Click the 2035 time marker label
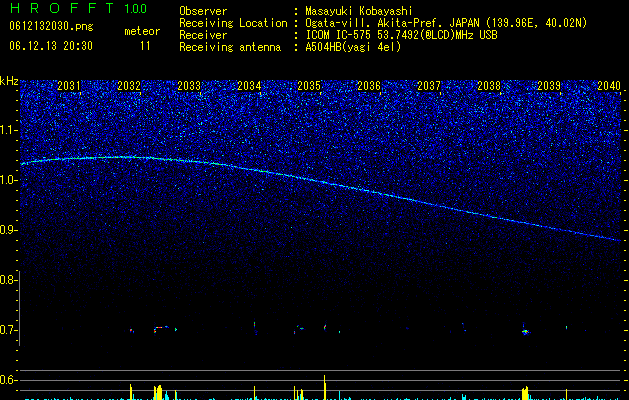Viewport: 629px width, 400px height. coord(309,86)
